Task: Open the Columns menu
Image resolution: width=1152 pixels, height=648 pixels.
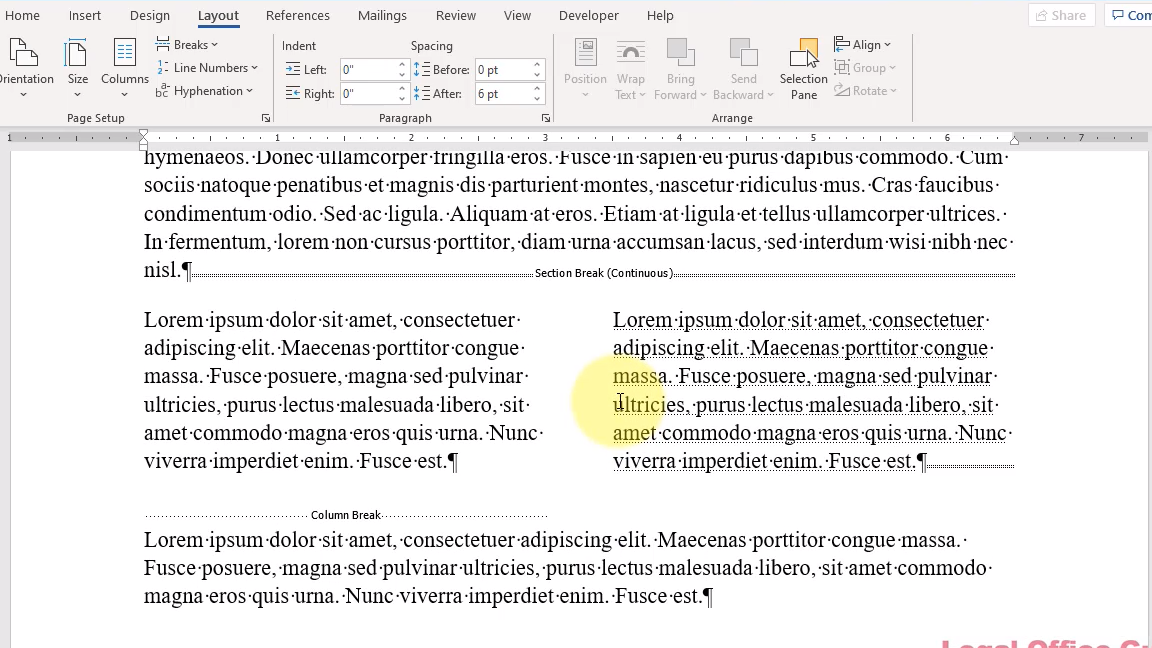Action: [x=124, y=68]
